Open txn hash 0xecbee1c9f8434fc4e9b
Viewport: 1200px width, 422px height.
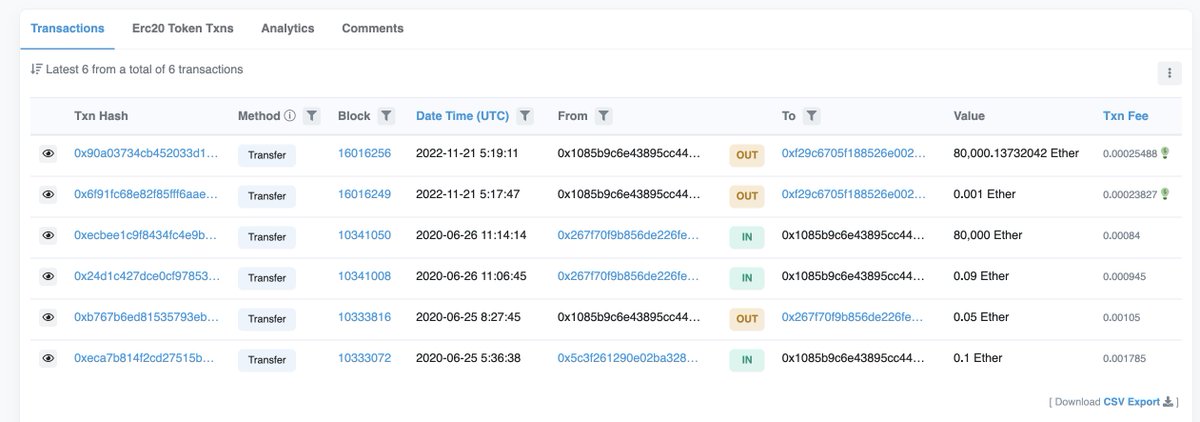click(x=146, y=236)
